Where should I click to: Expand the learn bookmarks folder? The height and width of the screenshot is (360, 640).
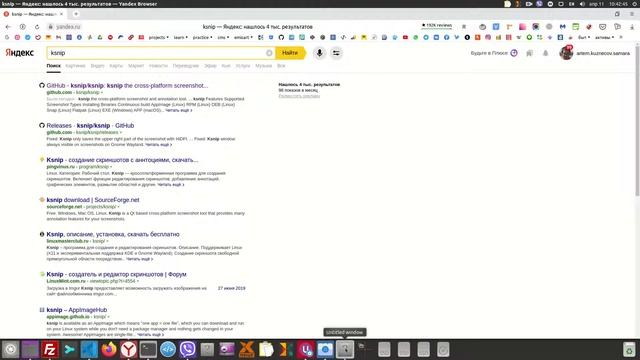(180, 37)
